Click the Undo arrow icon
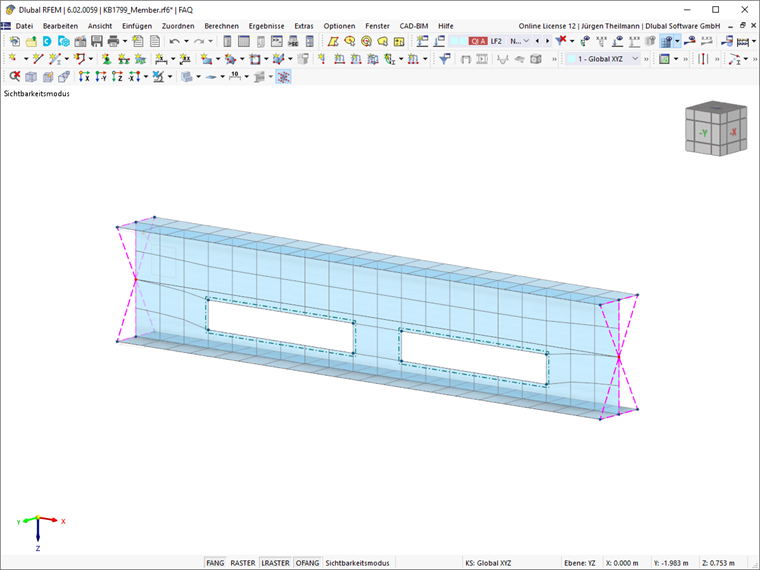Viewport: 760px width, 570px height. coord(175,41)
